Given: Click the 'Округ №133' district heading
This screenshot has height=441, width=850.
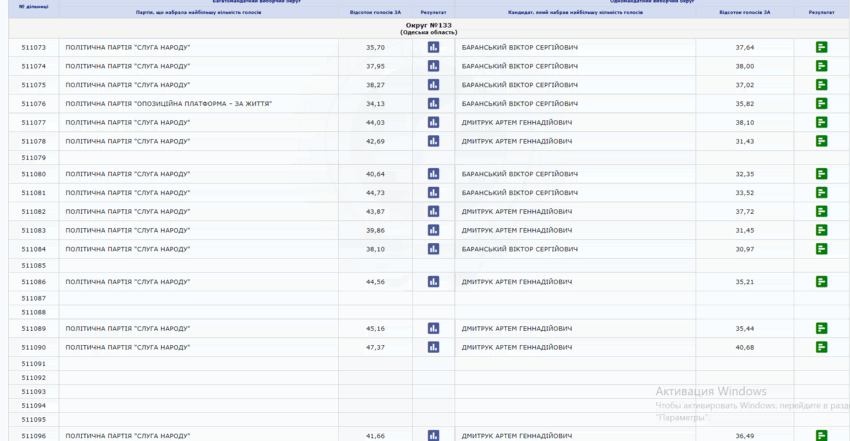Looking at the screenshot, I should tap(428, 25).
